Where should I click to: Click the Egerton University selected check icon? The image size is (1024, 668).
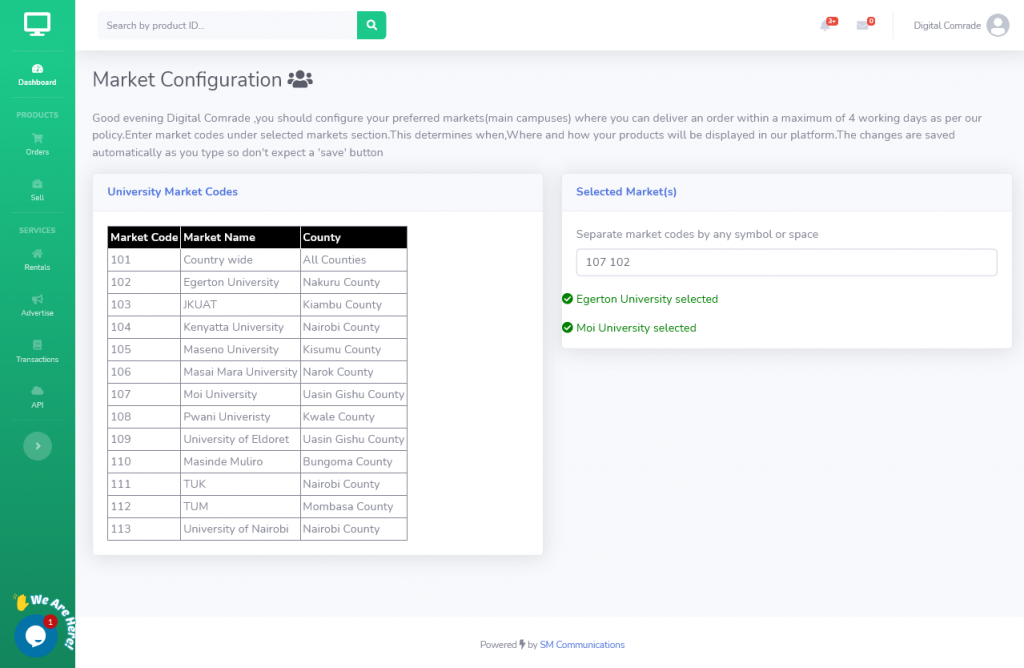(568, 299)
